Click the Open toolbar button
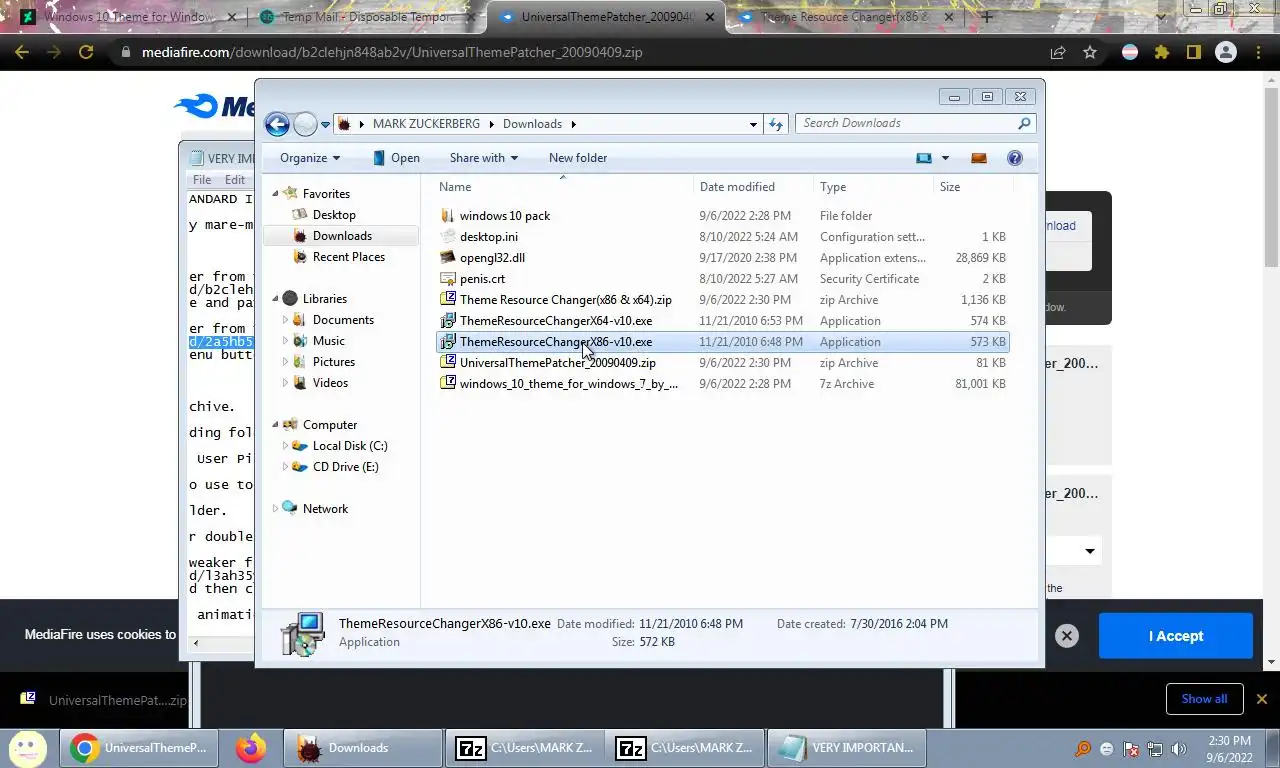 pyautogui.click(x=395, y=158)
